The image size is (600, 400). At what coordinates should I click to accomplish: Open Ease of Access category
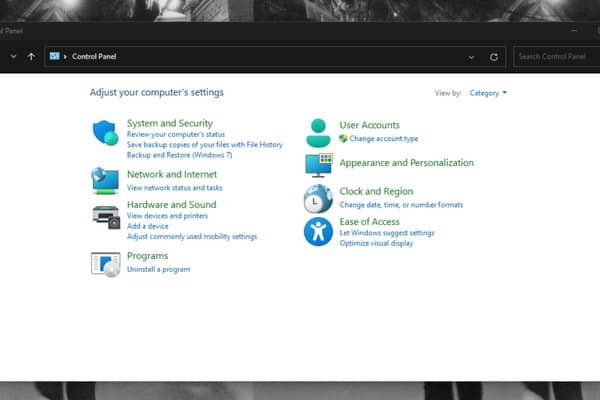pyautogui.click(x=369, y=222)
